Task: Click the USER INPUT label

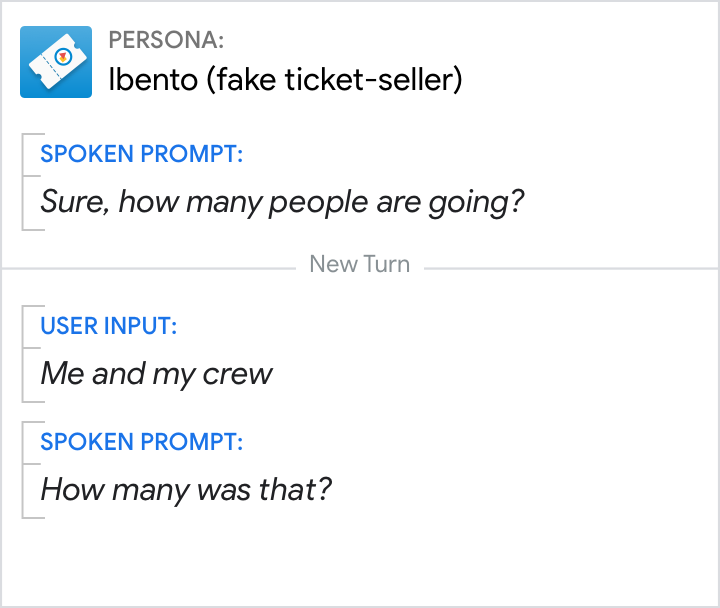Action: click(109, 326)
